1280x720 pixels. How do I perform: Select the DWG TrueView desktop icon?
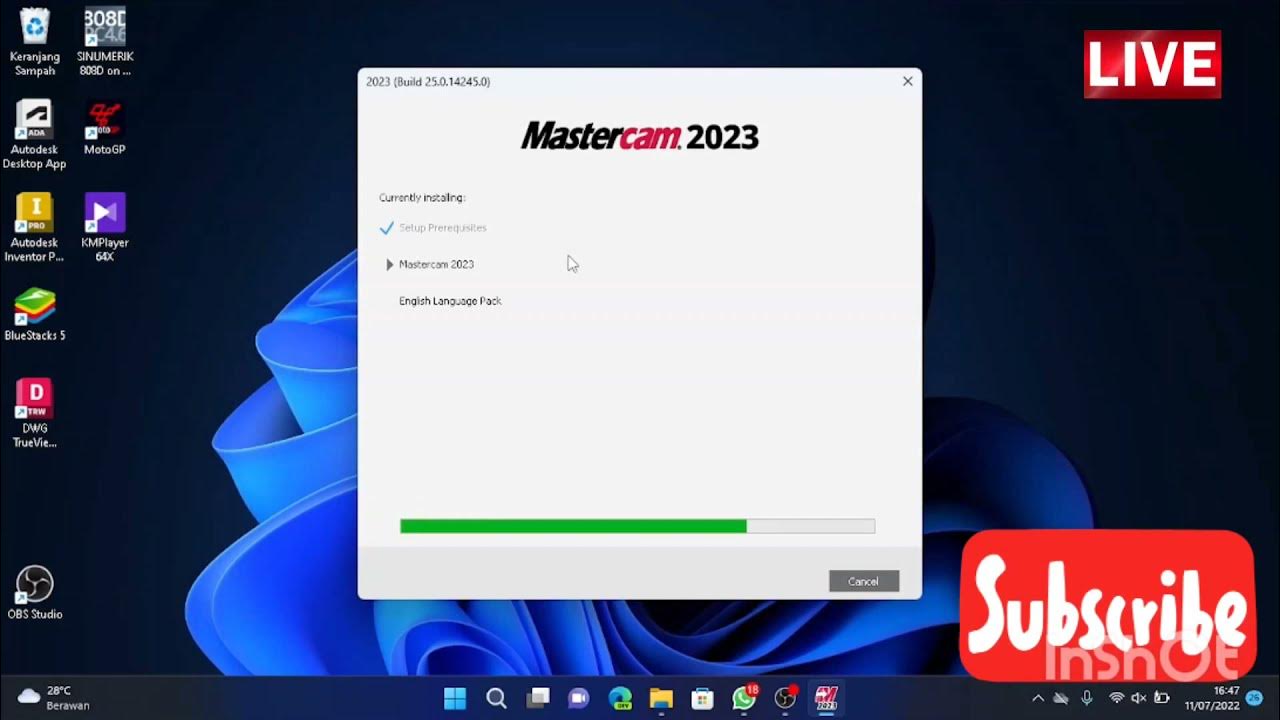(x=35, y=413)
